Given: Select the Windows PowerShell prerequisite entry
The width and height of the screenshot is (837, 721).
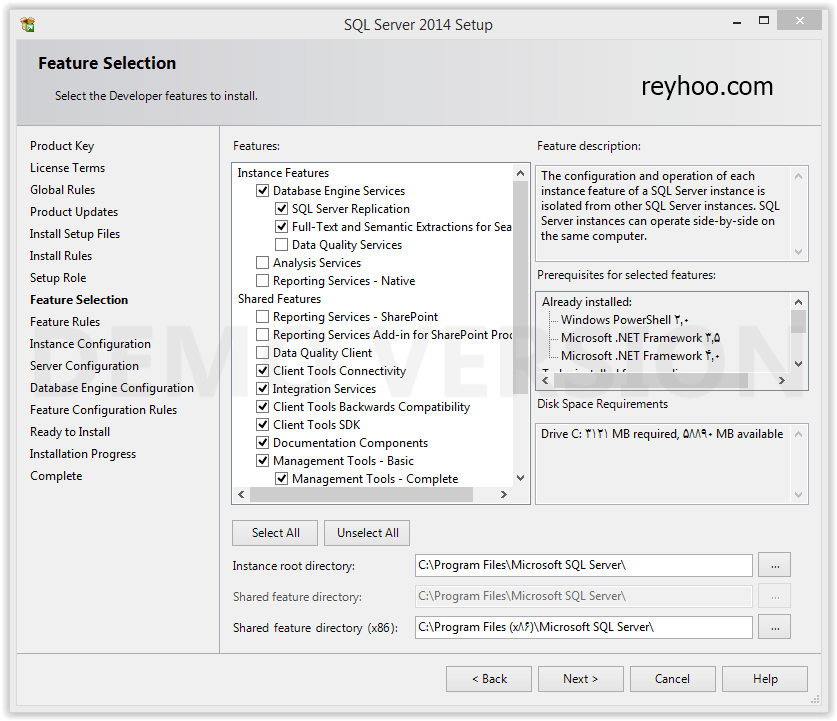Looking at the screenshot, I should click(625, 320).
